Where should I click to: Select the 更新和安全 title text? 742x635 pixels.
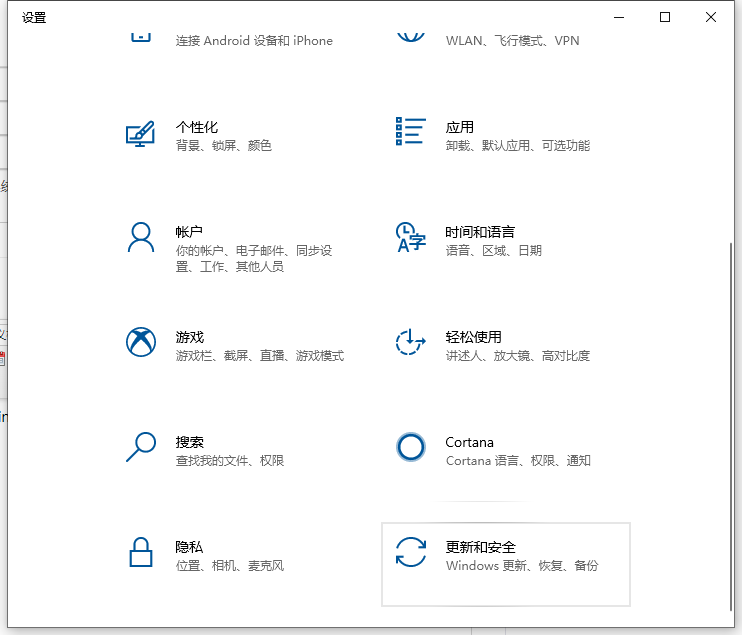[480, 547]
